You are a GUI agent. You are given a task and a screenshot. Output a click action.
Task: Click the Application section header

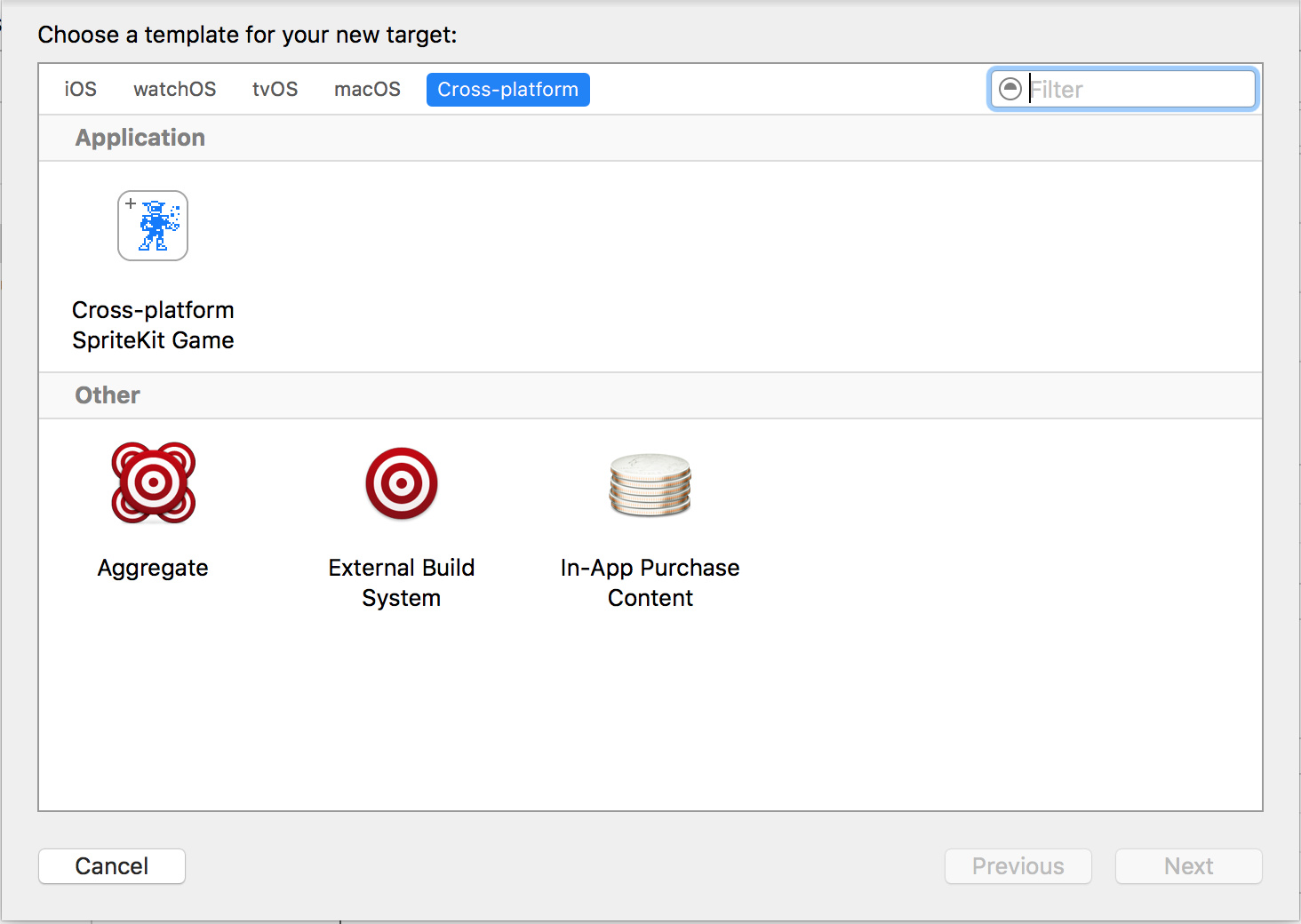140,138
